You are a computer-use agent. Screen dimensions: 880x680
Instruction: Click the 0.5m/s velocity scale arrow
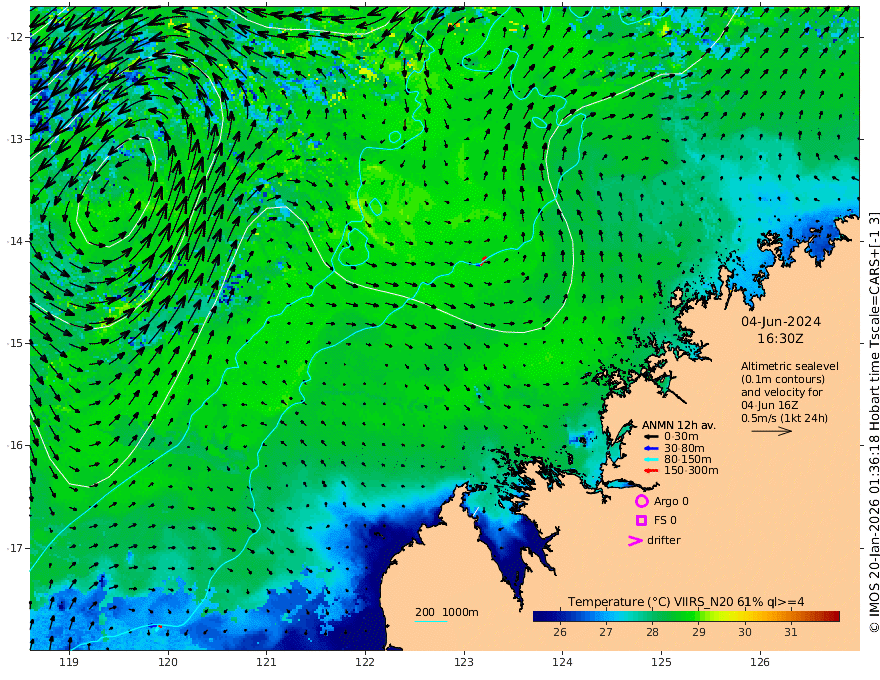coord(772,431)
